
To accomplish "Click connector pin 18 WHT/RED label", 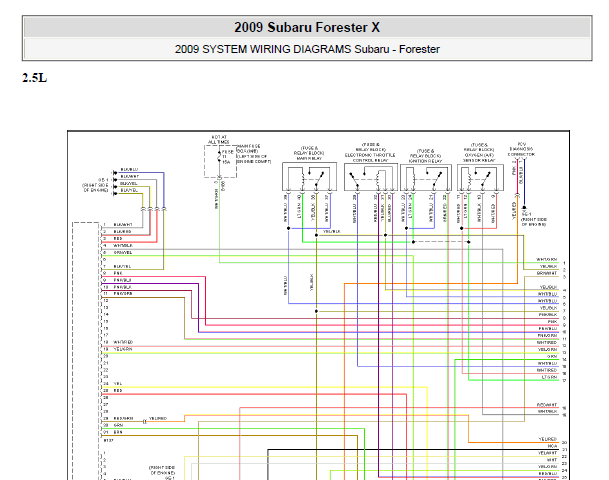I will pos(123,342).
